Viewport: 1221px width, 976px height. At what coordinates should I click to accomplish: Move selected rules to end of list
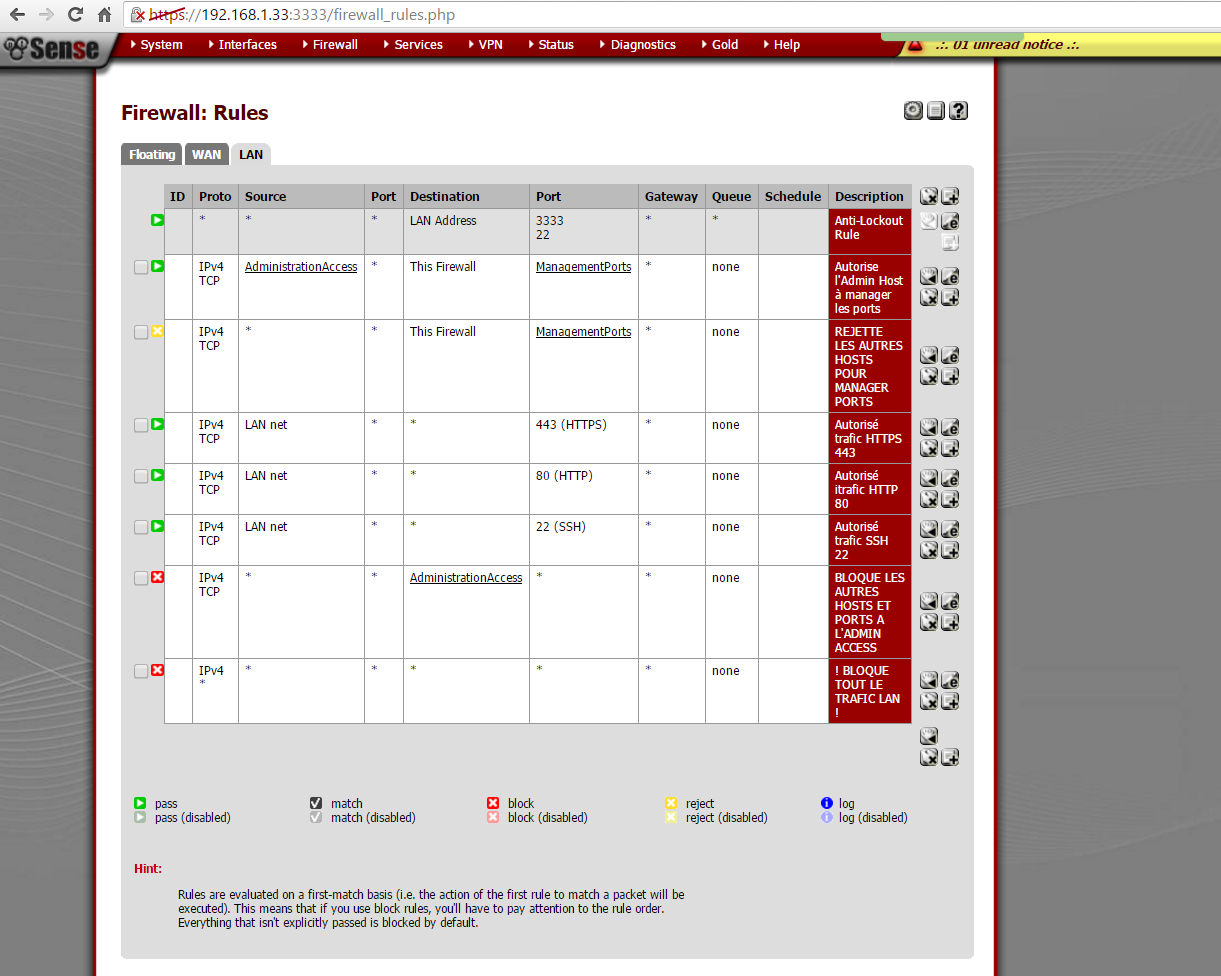click(x=929, y=736)
